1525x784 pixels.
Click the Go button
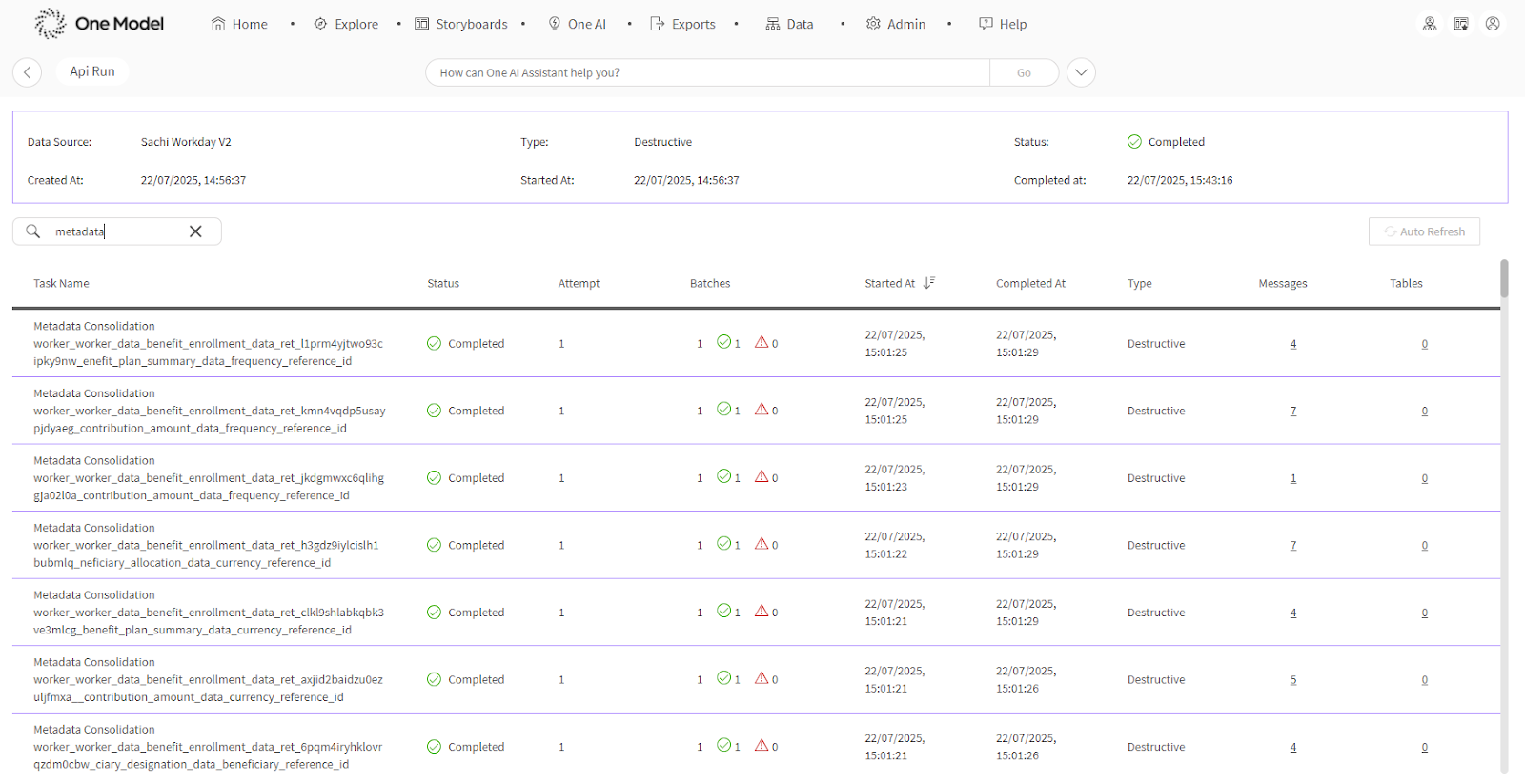tap(1024, 72)
